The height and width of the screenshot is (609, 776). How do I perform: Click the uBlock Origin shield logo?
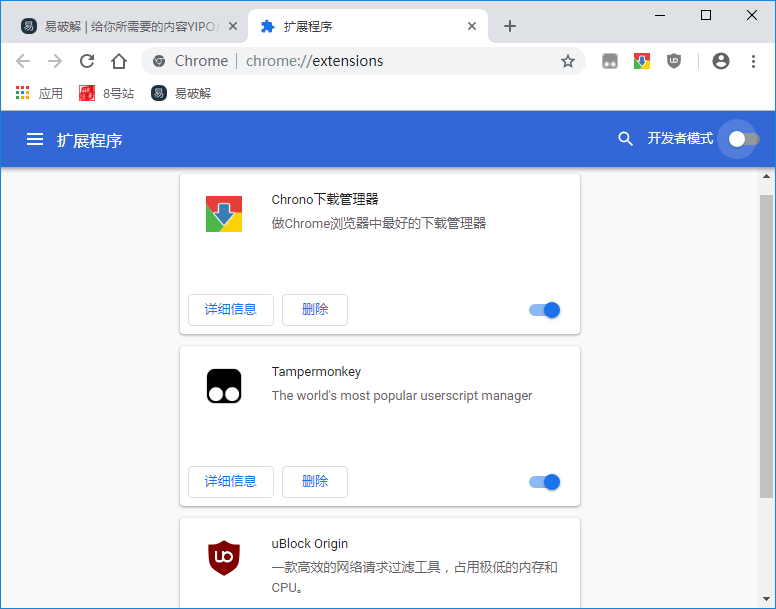tap(224, 558)
